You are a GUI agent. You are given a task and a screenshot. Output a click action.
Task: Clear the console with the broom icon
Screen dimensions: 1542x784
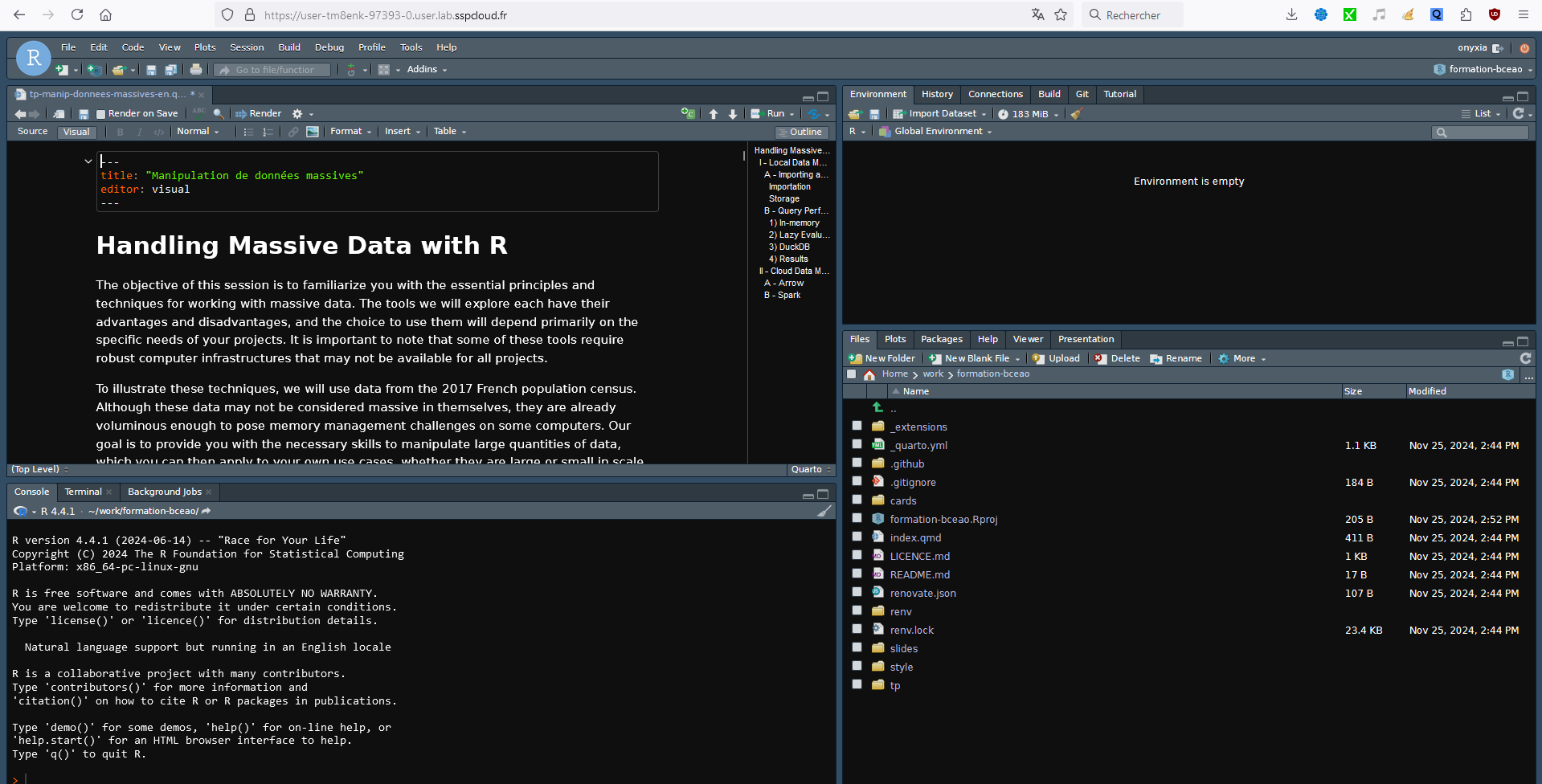pyautogui.click(x=824, y=511)
